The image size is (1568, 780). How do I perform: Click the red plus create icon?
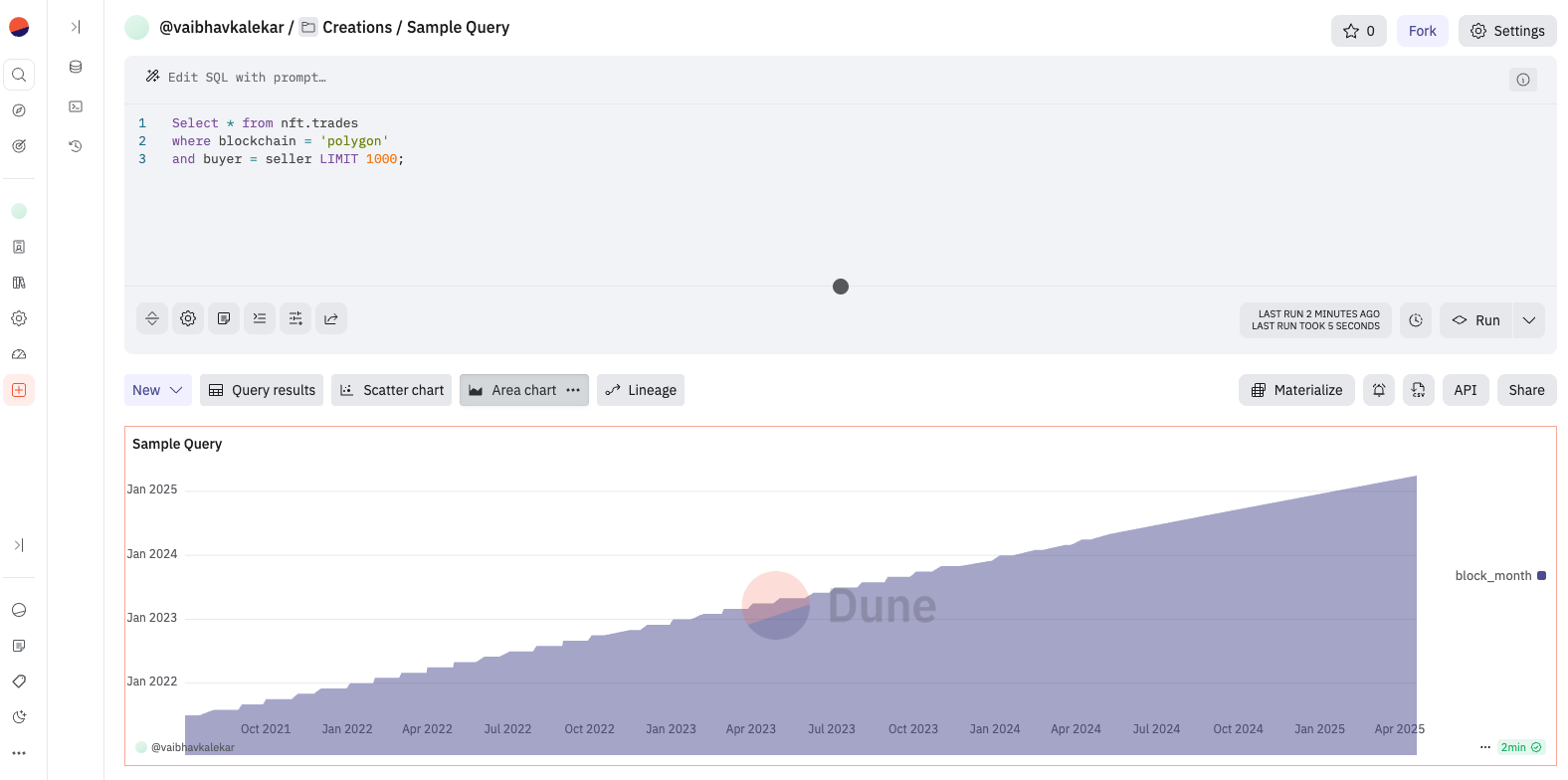tap(19, 390)
